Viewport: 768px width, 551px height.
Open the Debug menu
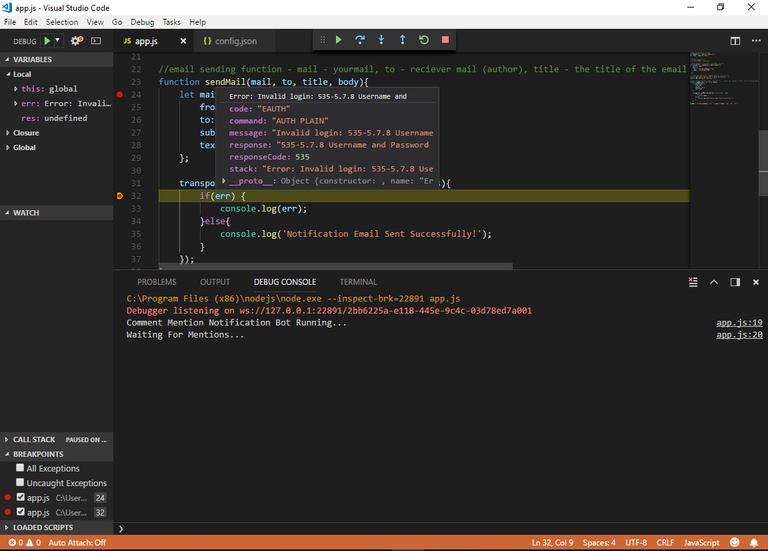[142, 22]
